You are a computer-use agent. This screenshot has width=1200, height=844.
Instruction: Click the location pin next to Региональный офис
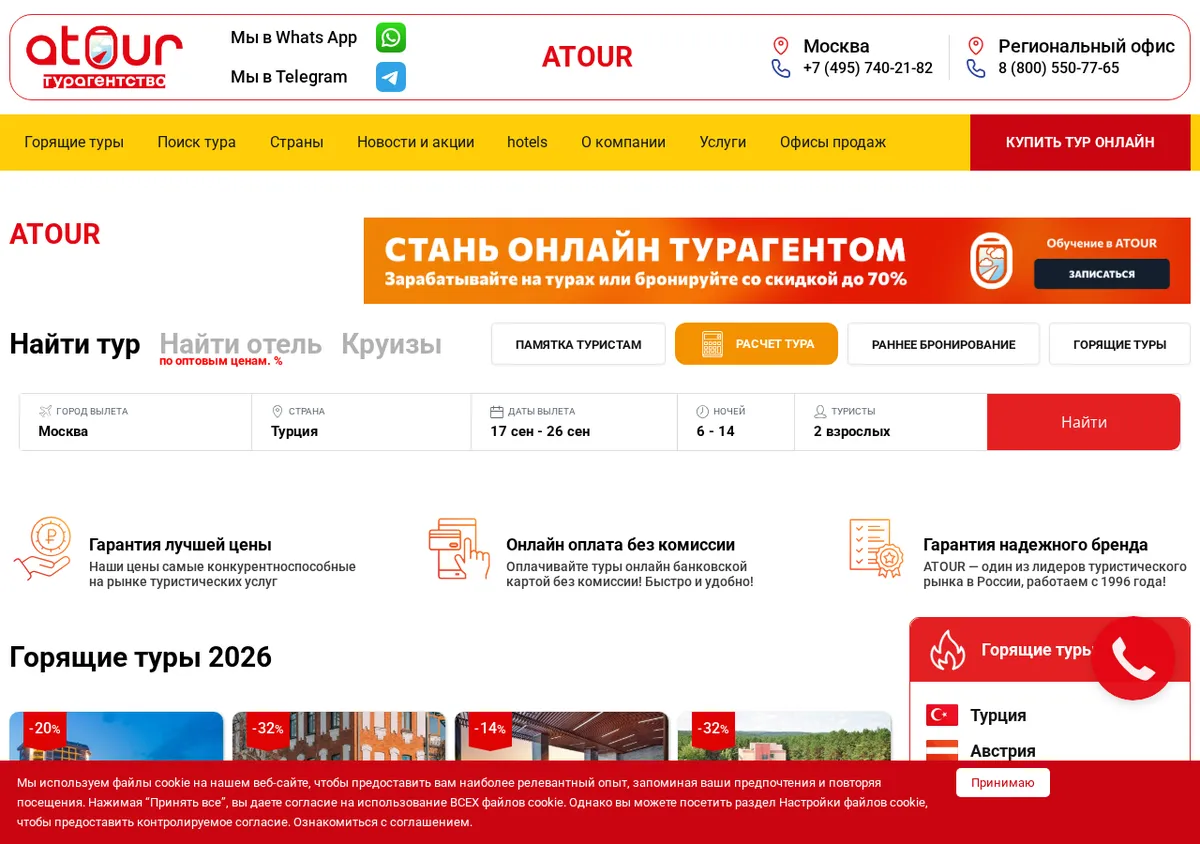pos(976,46)
